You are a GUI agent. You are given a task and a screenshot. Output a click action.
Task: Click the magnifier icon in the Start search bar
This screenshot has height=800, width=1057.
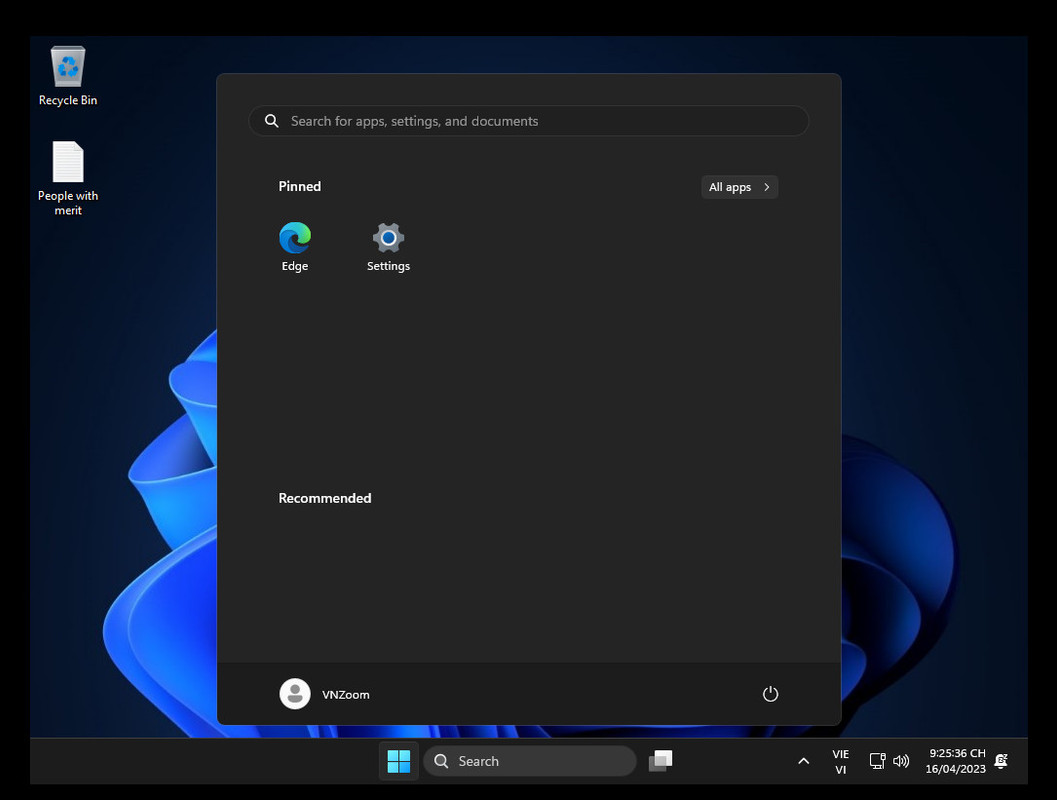[x=272, y=121]
